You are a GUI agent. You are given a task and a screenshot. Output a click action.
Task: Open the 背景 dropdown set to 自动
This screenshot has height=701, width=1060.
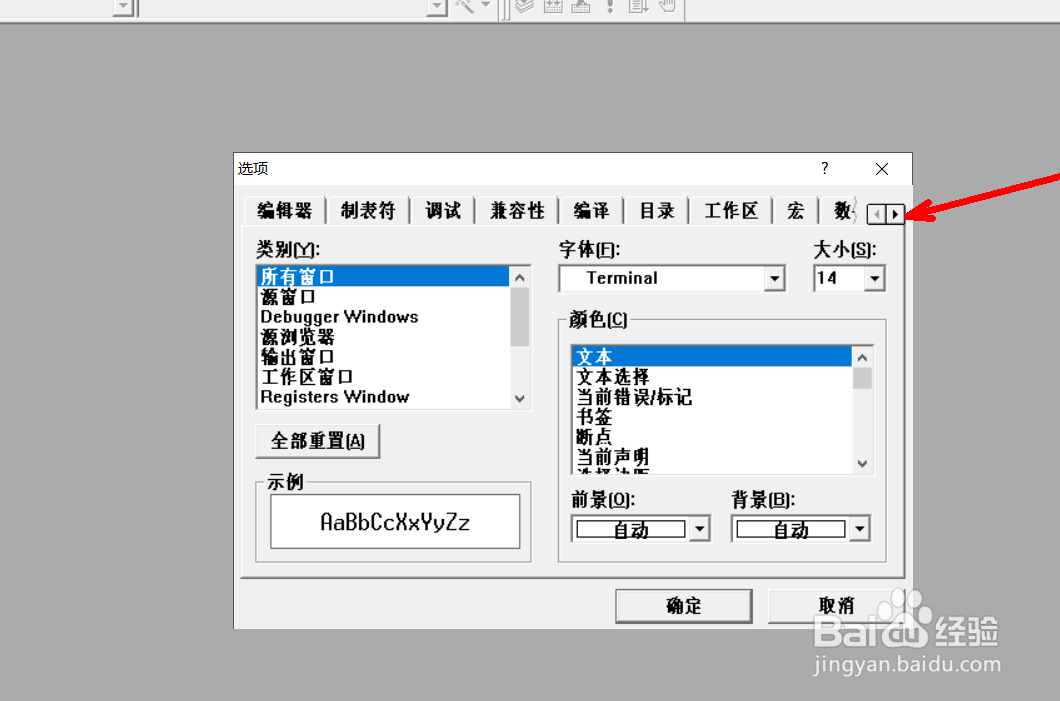[859, 528]
